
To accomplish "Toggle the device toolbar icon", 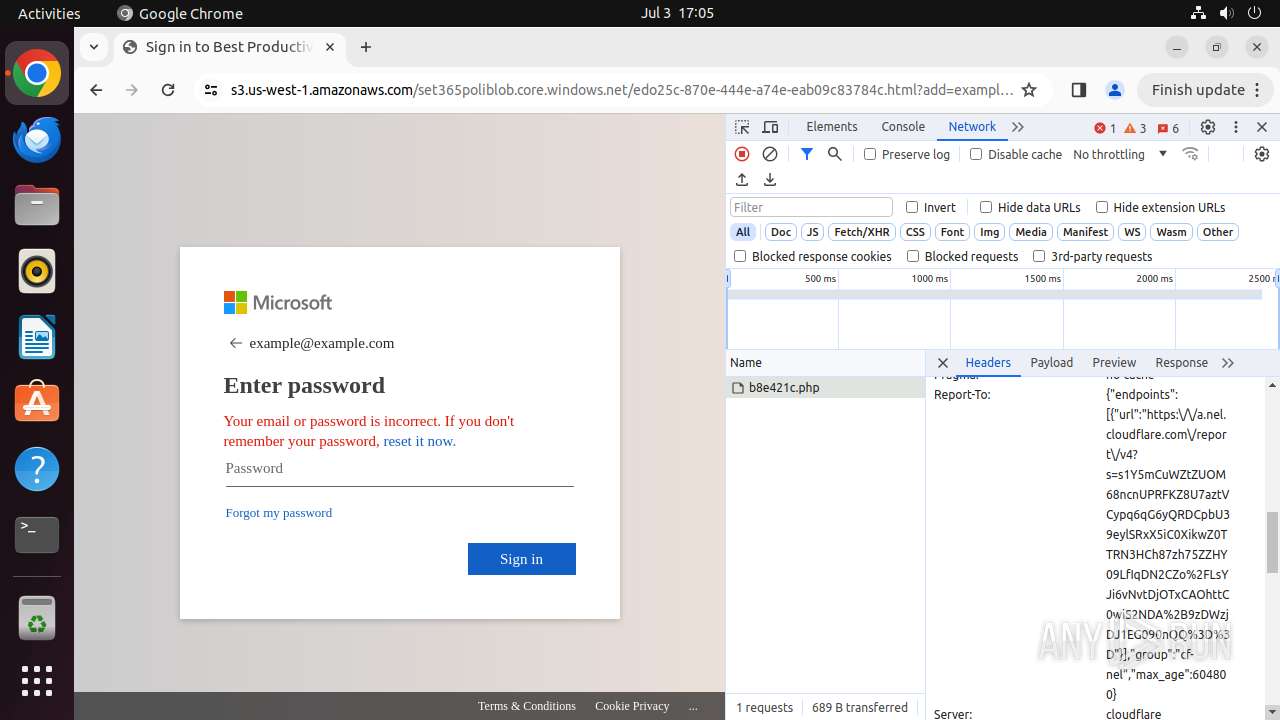I will pyautogui.click(x=770, y=127).
